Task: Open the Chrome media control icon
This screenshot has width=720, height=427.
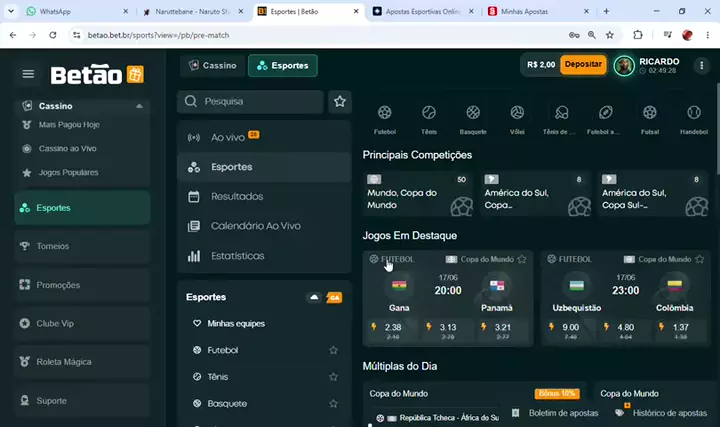Action: coord(668,35)
